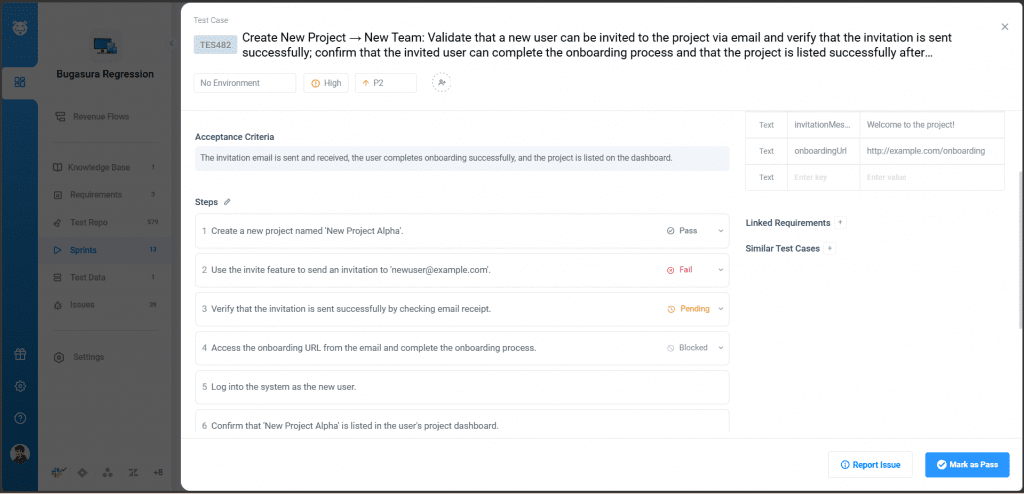Change the High severity selector

coord(326,83)
